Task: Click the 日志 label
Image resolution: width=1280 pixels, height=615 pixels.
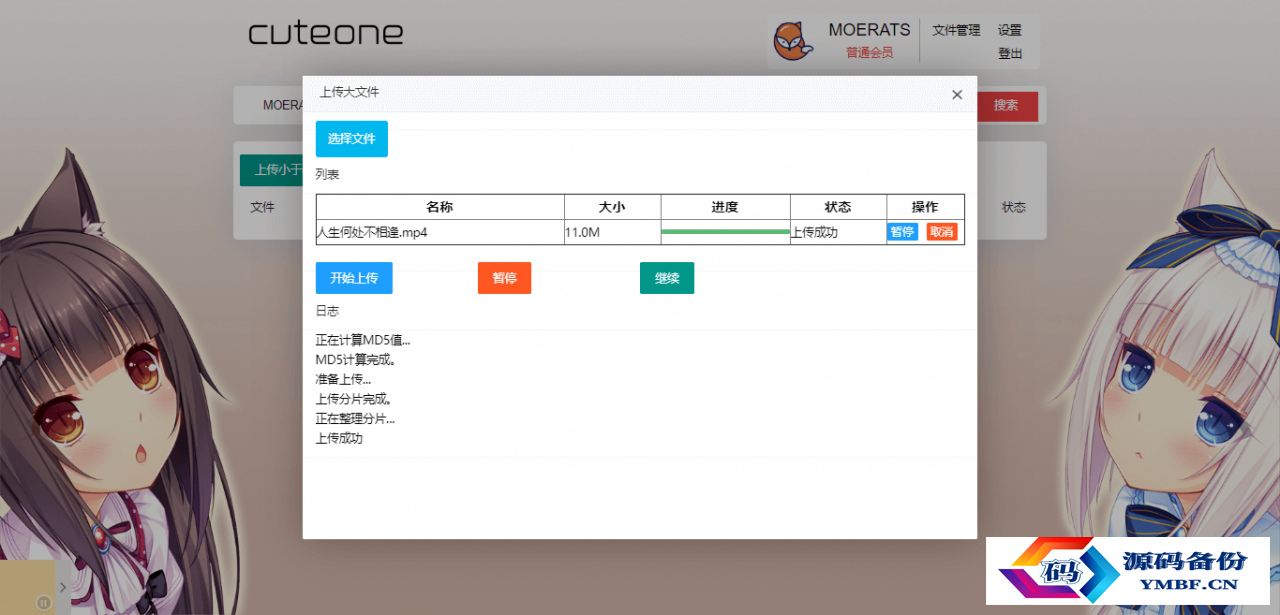Action: point(328,311)
